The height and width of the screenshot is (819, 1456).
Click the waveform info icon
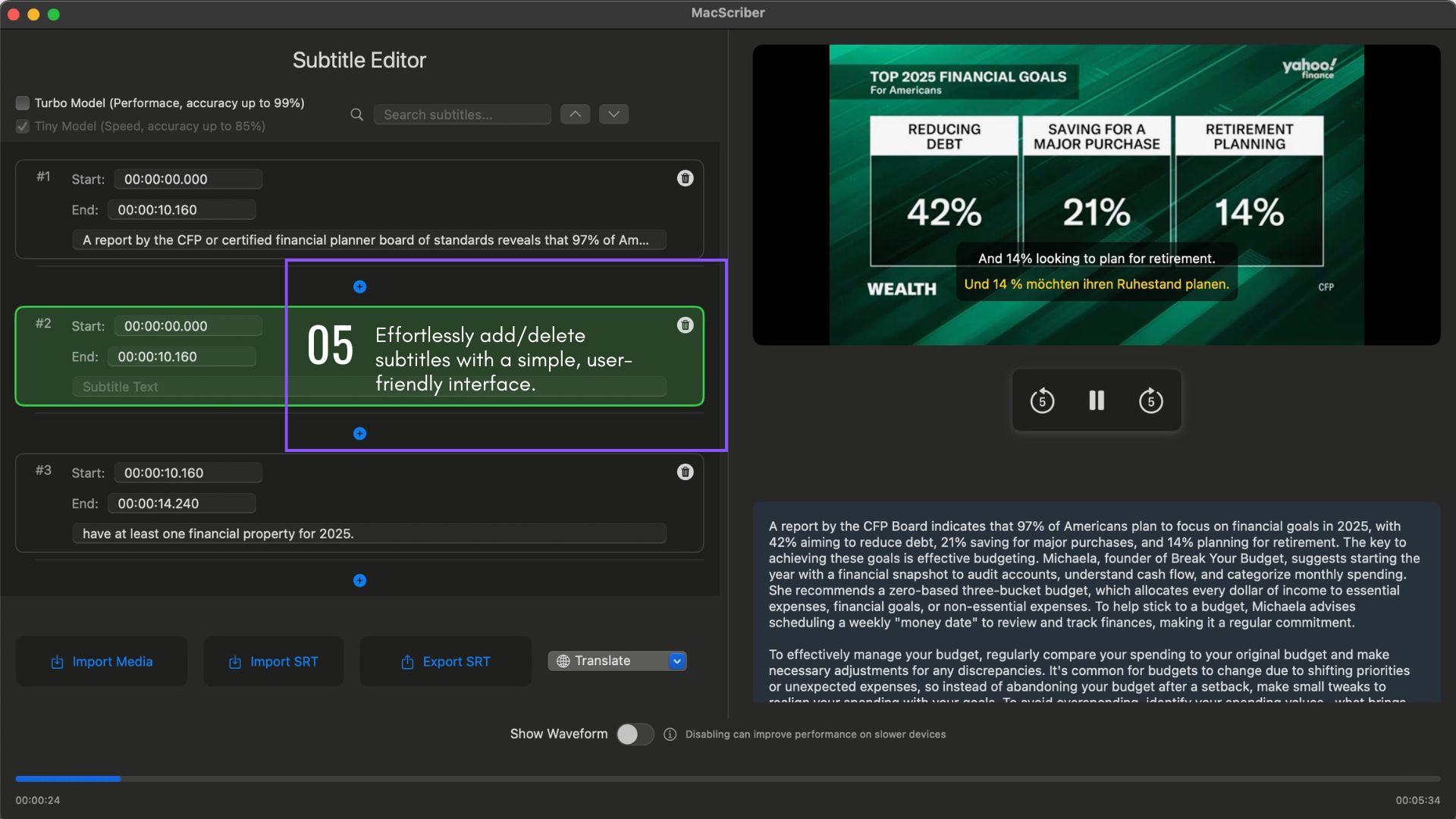[x=670, y=734]
